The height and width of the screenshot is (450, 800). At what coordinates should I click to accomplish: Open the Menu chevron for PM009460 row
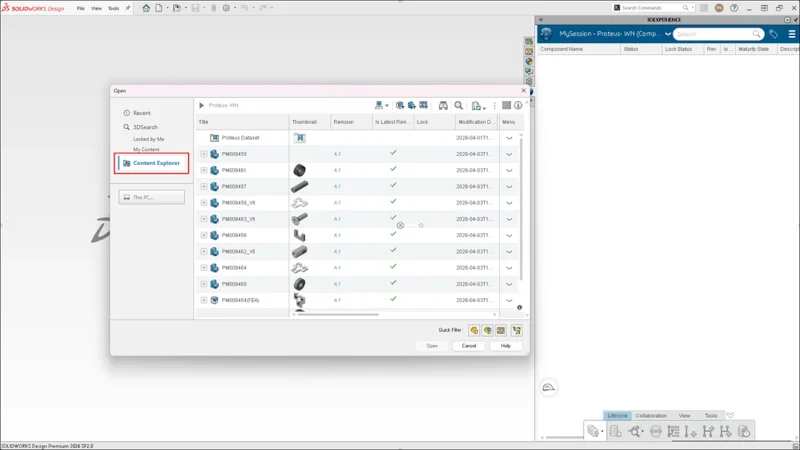(x=509, y=285)
